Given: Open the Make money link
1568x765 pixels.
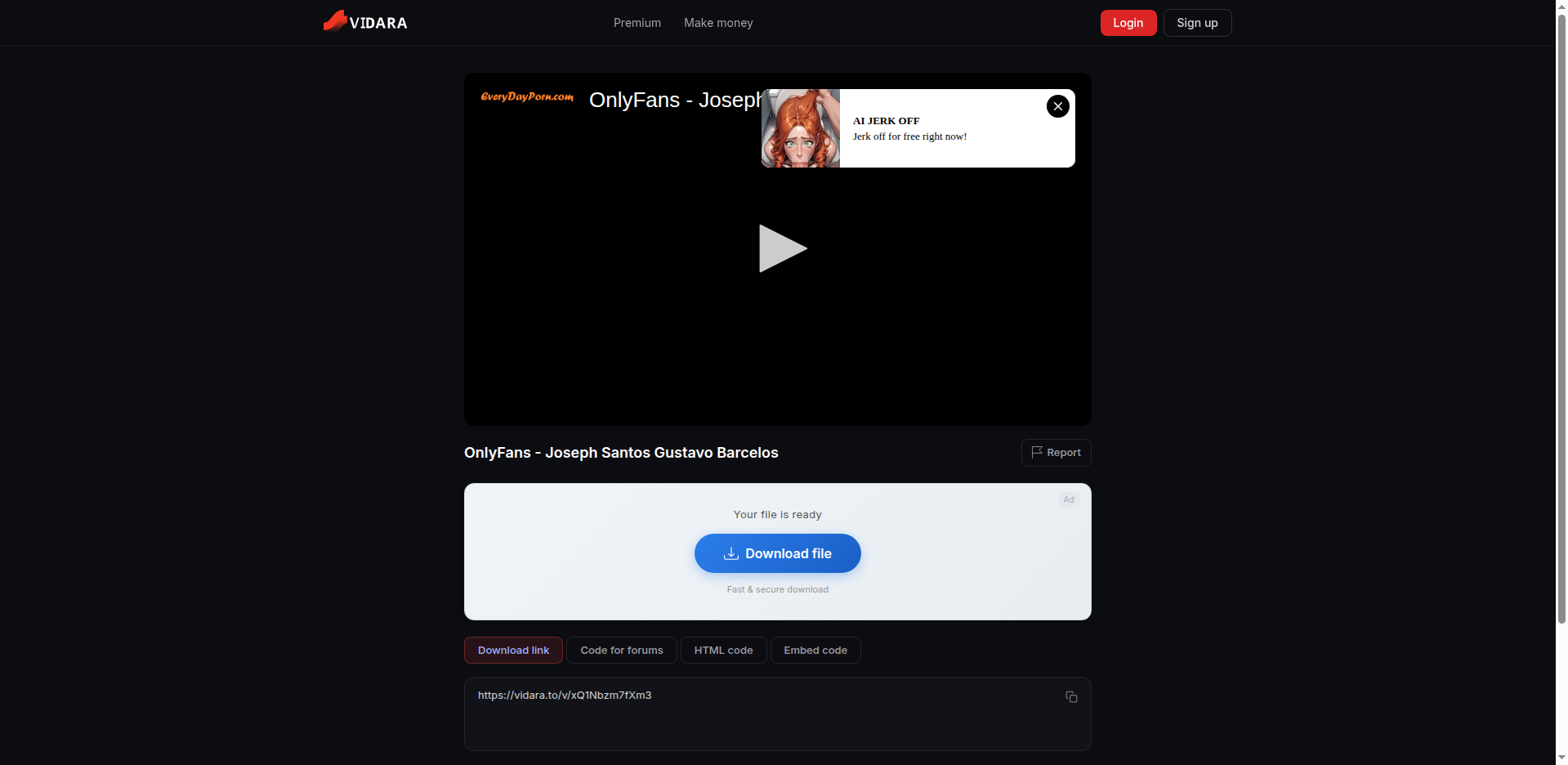Looking at the screenshot, I should pos(718,23).
